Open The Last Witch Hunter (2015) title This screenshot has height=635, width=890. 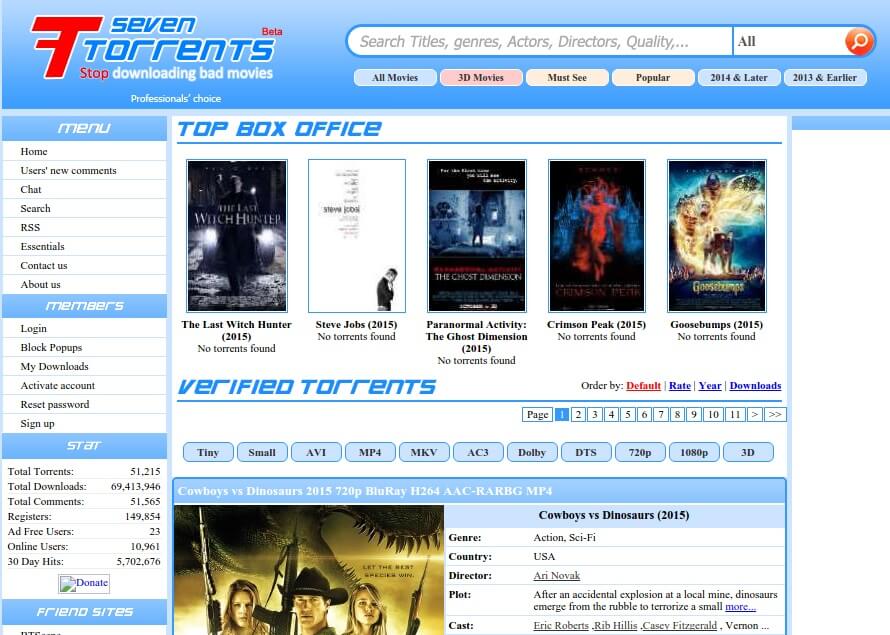237,330
